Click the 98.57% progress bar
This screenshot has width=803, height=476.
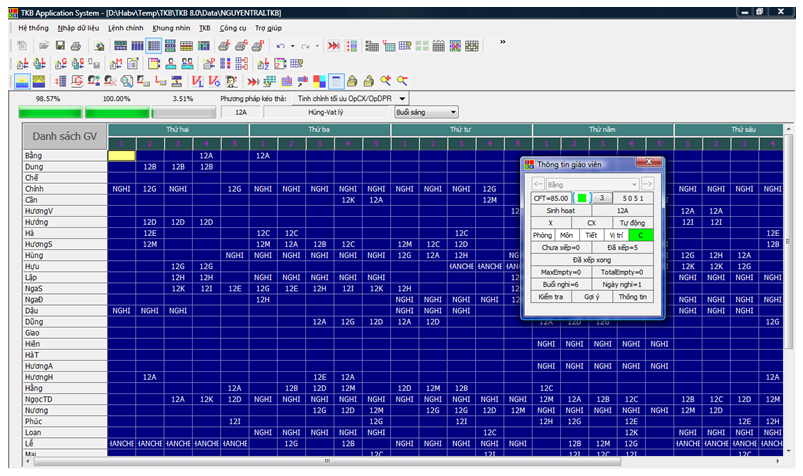[50, 112]
